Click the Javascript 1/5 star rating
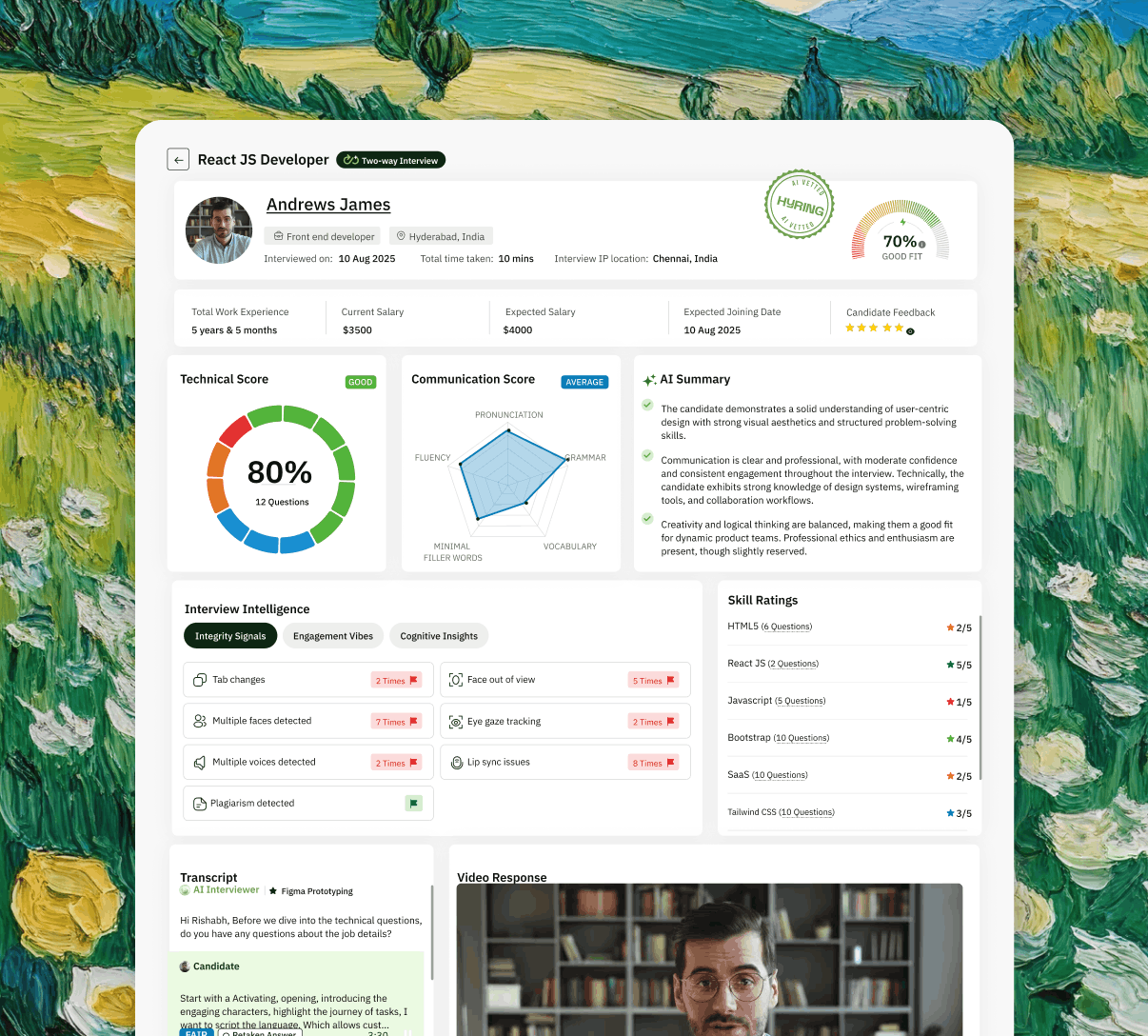Screen dimensions: 1148x1036 959,702
